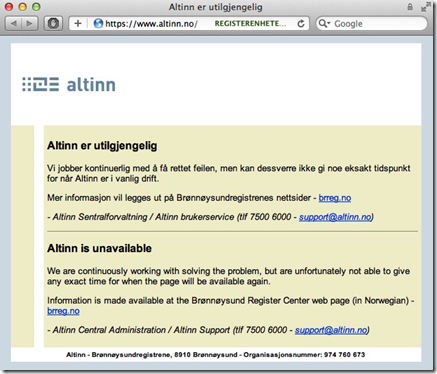
Task: Open support@altinn.no link in Norwegian section
Action: pos(335,217)
